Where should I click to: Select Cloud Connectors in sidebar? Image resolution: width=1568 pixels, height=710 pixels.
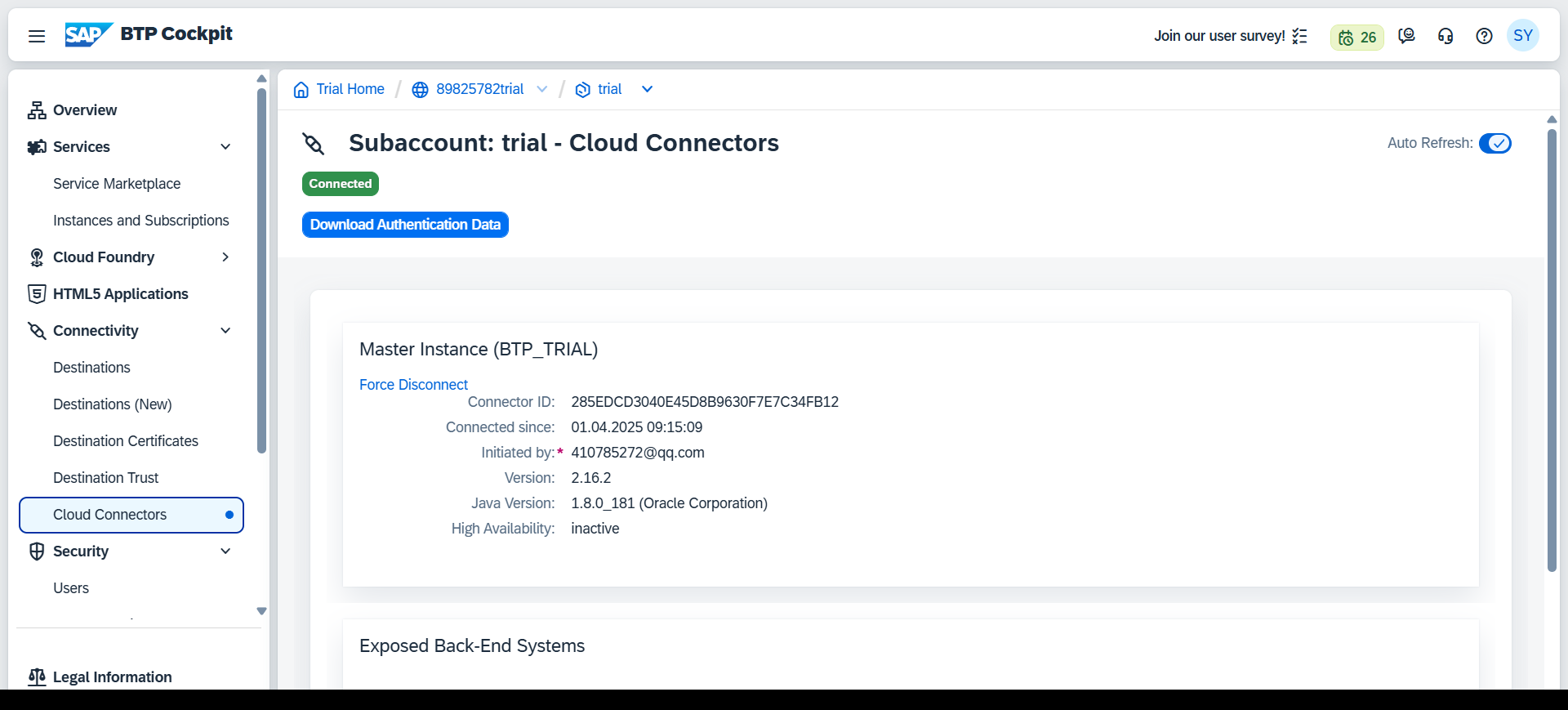tap(131, 515)
